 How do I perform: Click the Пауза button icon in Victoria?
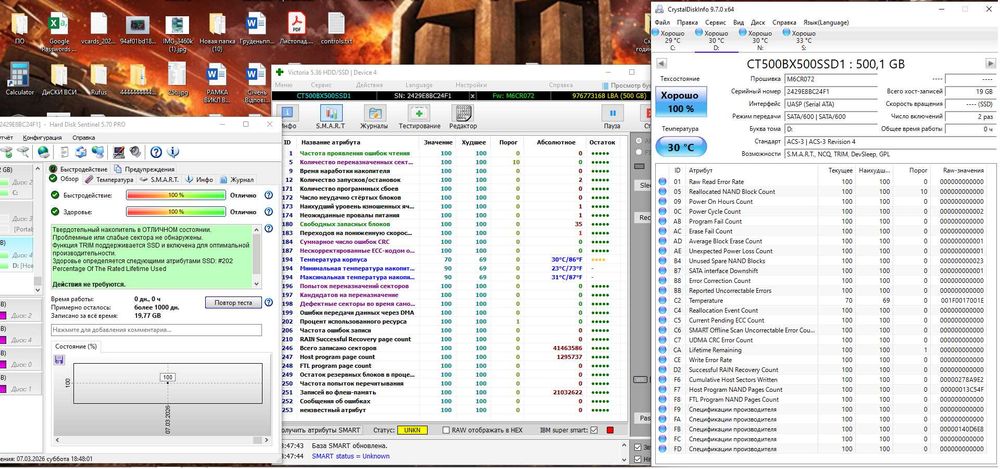(x=612, y=114)
